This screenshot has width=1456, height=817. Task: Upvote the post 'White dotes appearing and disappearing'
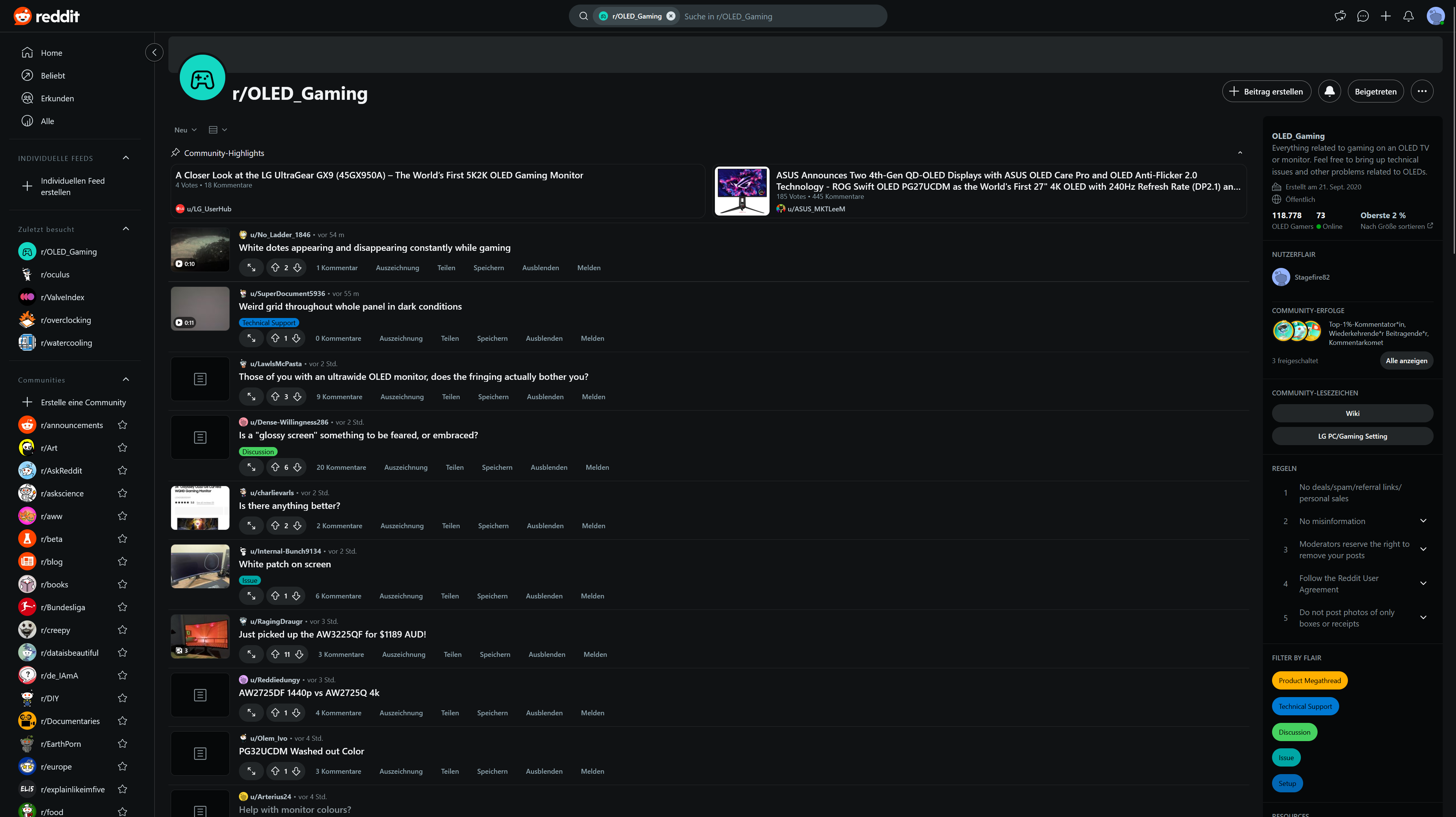click(x=276, y=268)
